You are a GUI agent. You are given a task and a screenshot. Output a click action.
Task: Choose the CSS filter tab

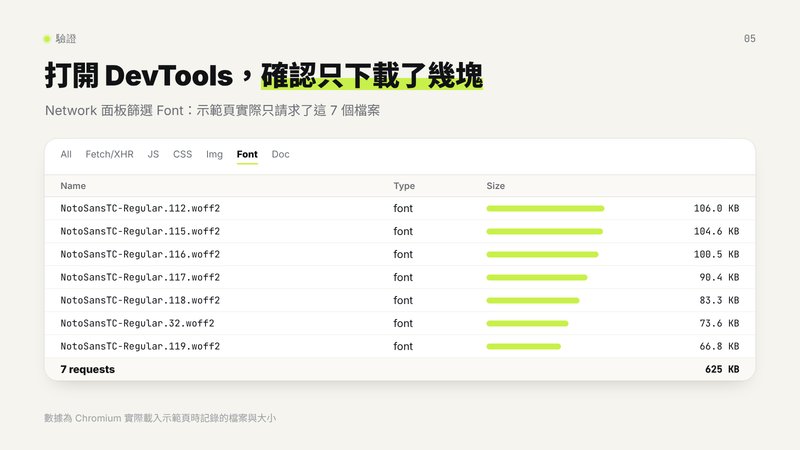182,154
